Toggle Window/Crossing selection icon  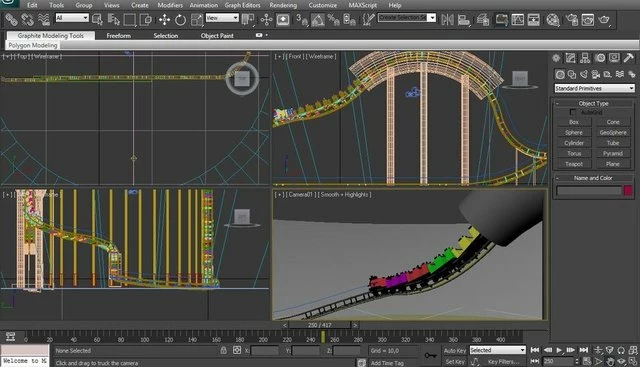pos(146,19)
